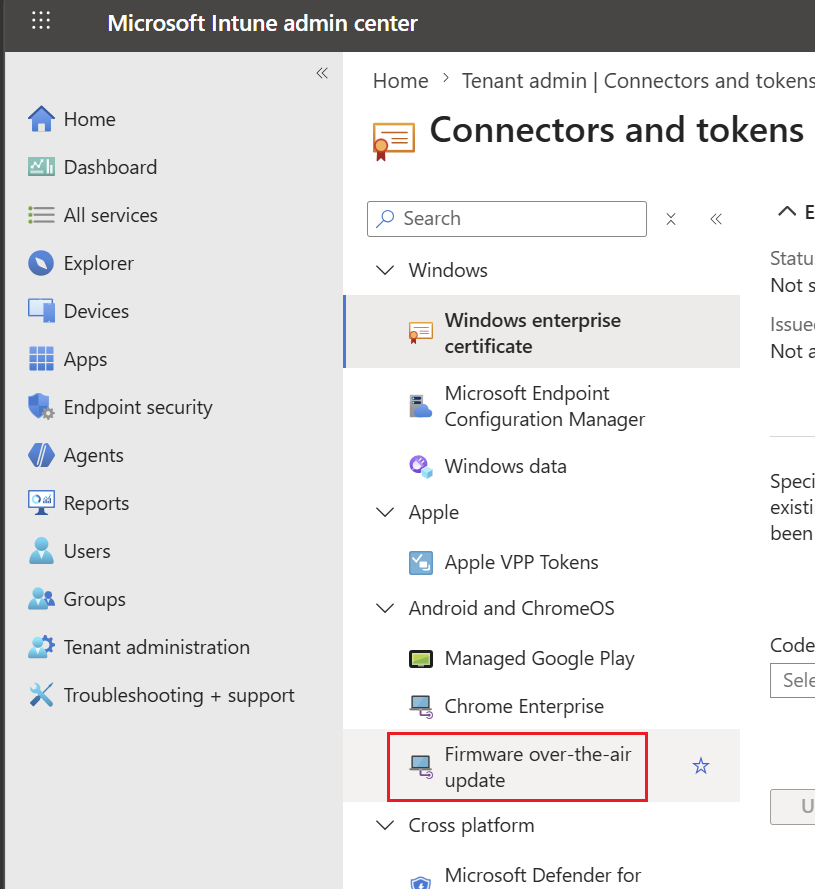Click the Home breadcrumb link
Screen dimensions: 815x889
click(400, 81)
